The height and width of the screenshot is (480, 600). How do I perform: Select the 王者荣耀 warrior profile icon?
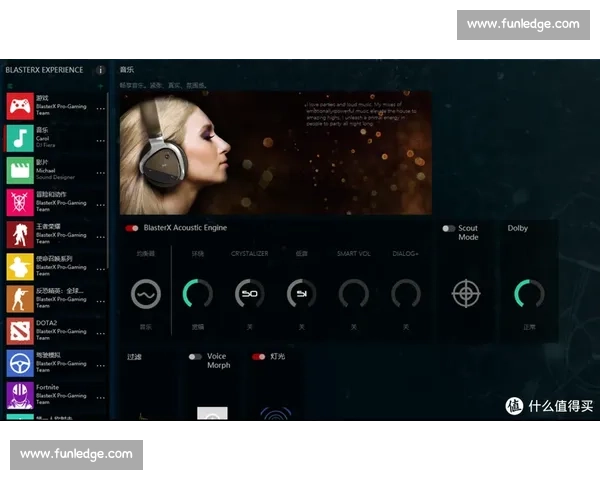coord(20,235)
